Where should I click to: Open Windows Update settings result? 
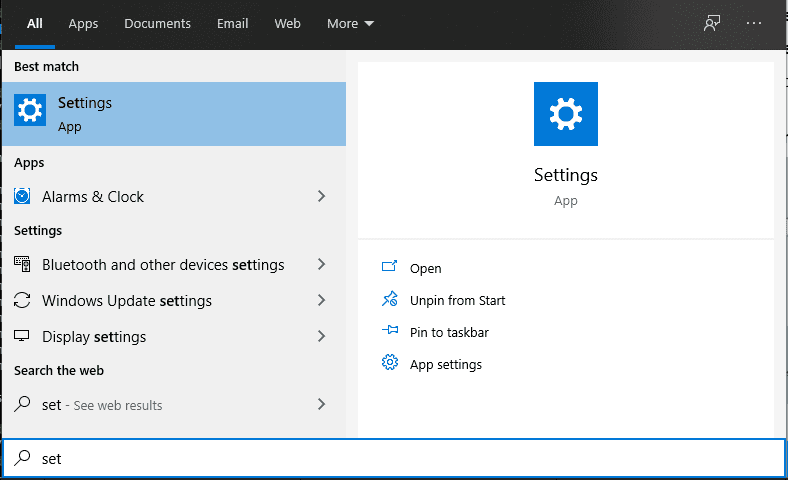(174, 301)
